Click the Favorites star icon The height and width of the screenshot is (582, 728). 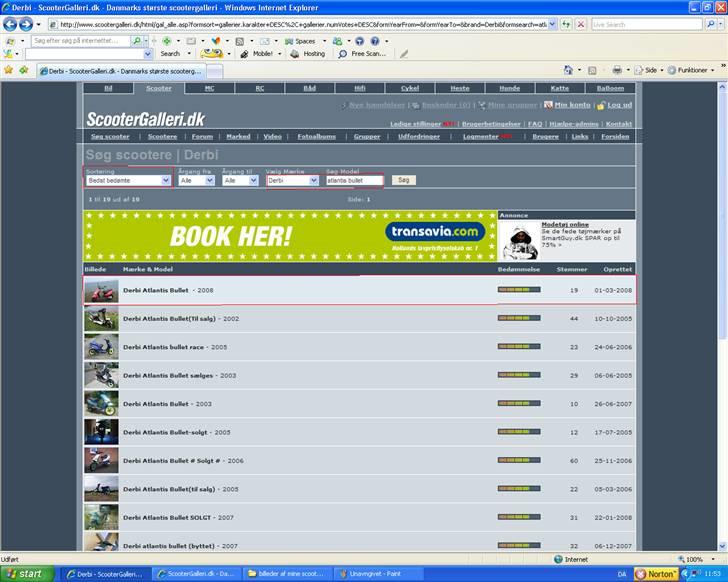(x=9, y=70)
